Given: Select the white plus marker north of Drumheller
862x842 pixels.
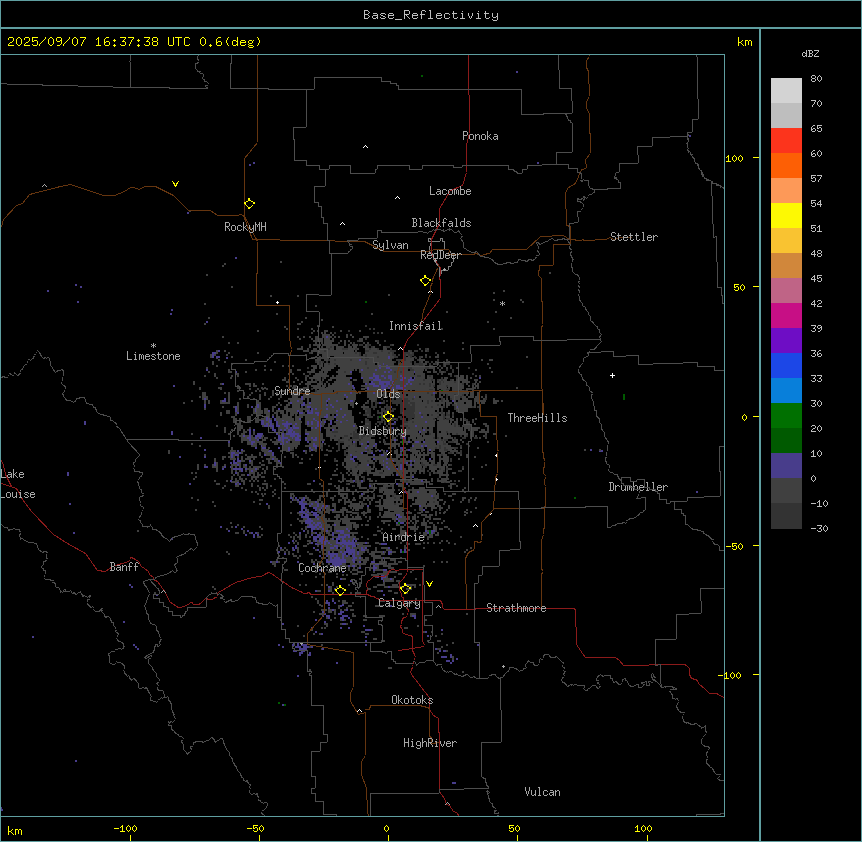Looking at the screenshot, I should point(612,375).
